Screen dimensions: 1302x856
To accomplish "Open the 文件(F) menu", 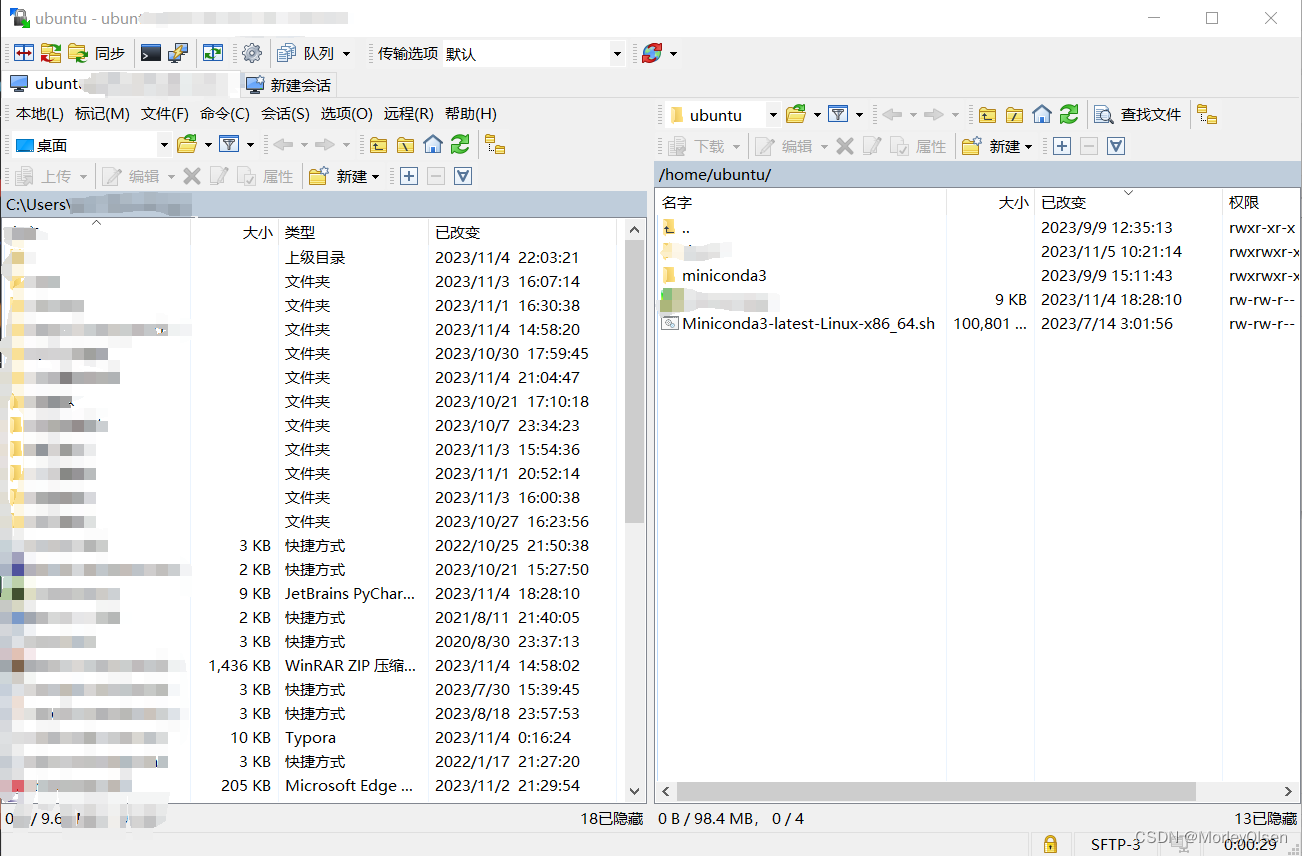I will point(165,114).
